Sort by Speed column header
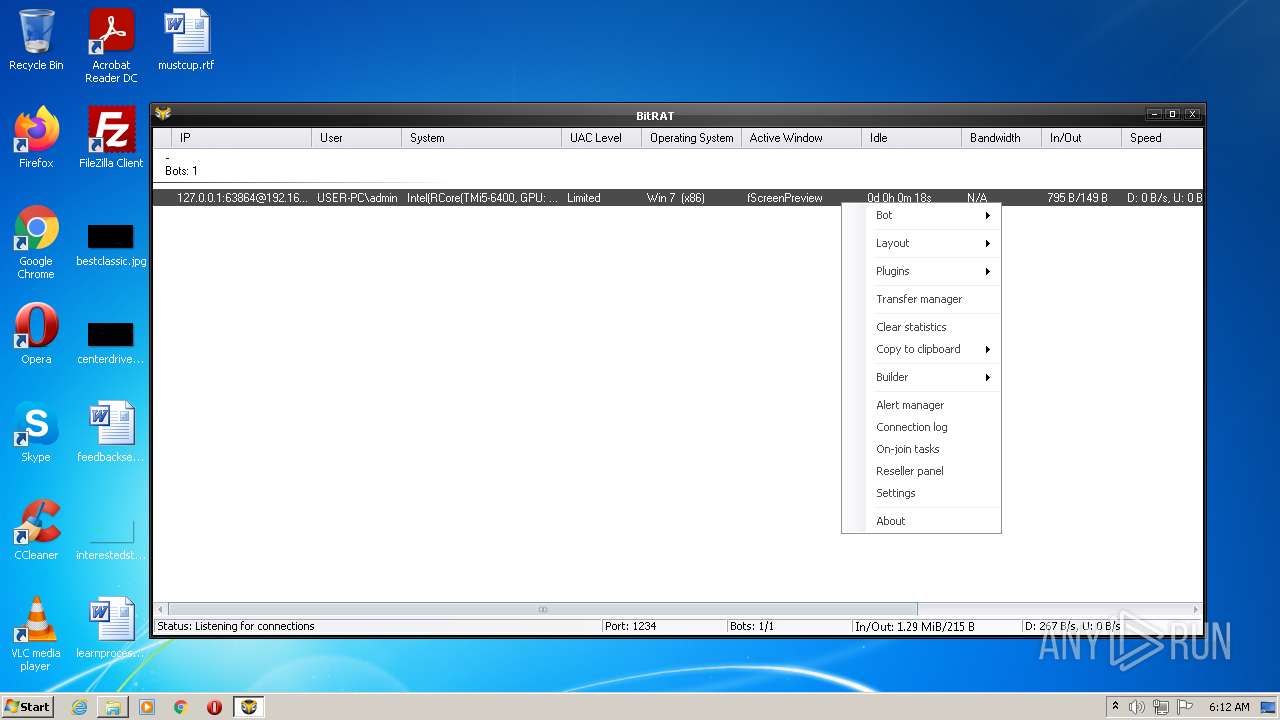Viewport: 1280px width, 720px height. [1162, 138]
